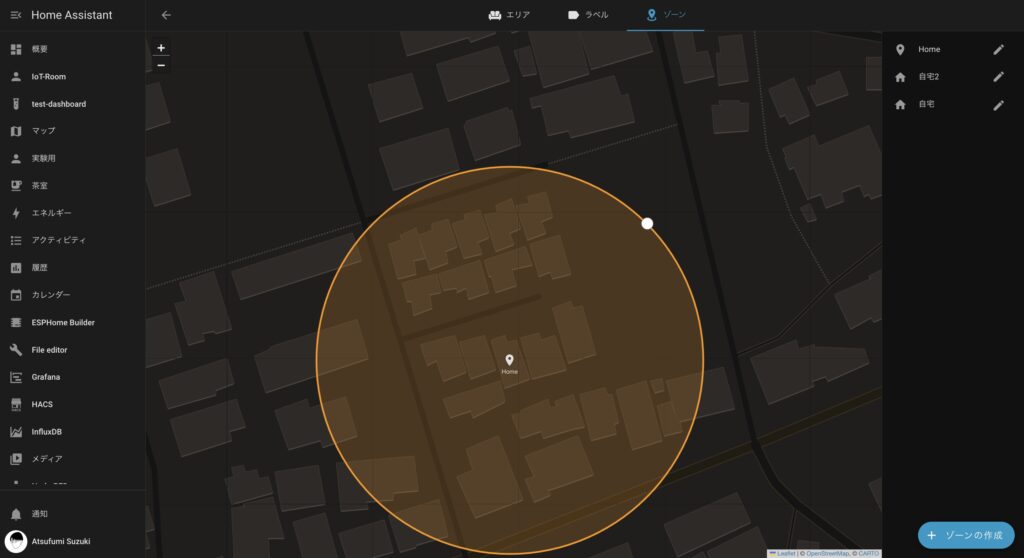
Task: Open the OpenStreetMap attribution link
Action: (x=826, y=553)
